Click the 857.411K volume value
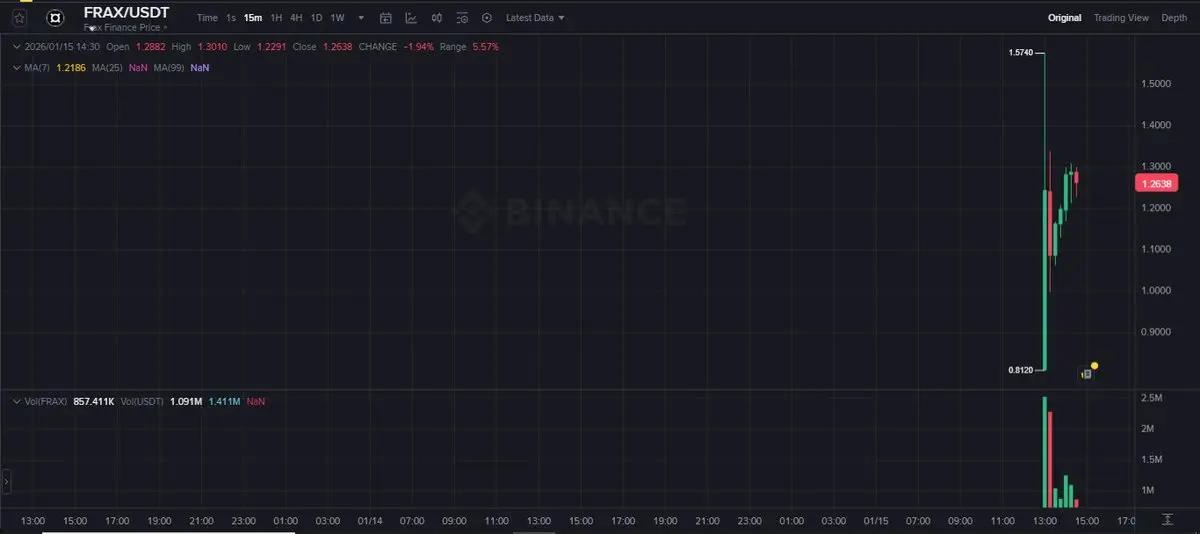Image resolution: width=1200 pixels, height=534 pixels. point(94,401)
